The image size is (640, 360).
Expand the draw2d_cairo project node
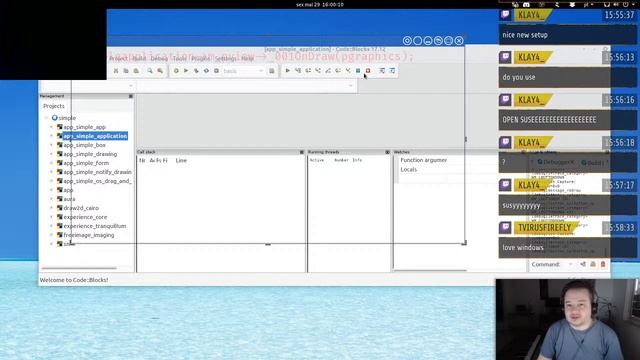[51, 208]
